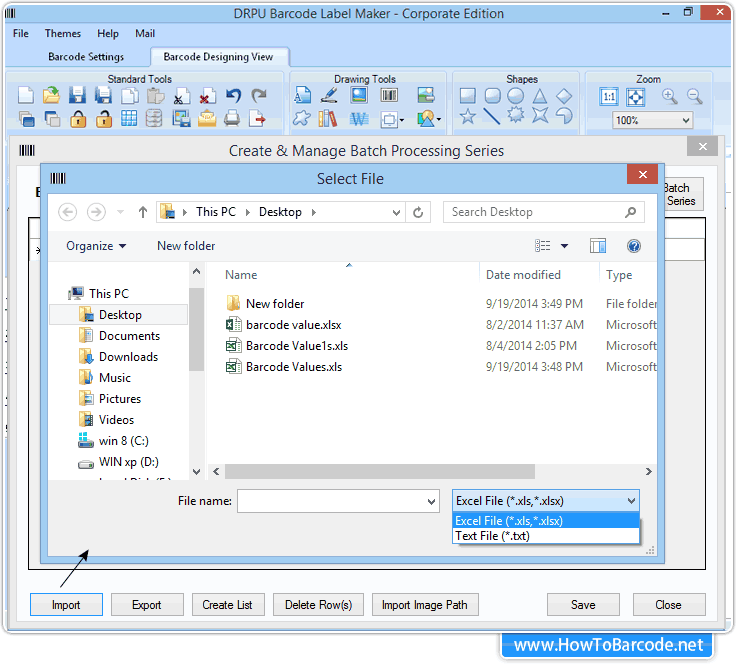Screen dimensions: 736x665
Task: Switch to the Barcode Settings tab
Action: coord(86,57)
